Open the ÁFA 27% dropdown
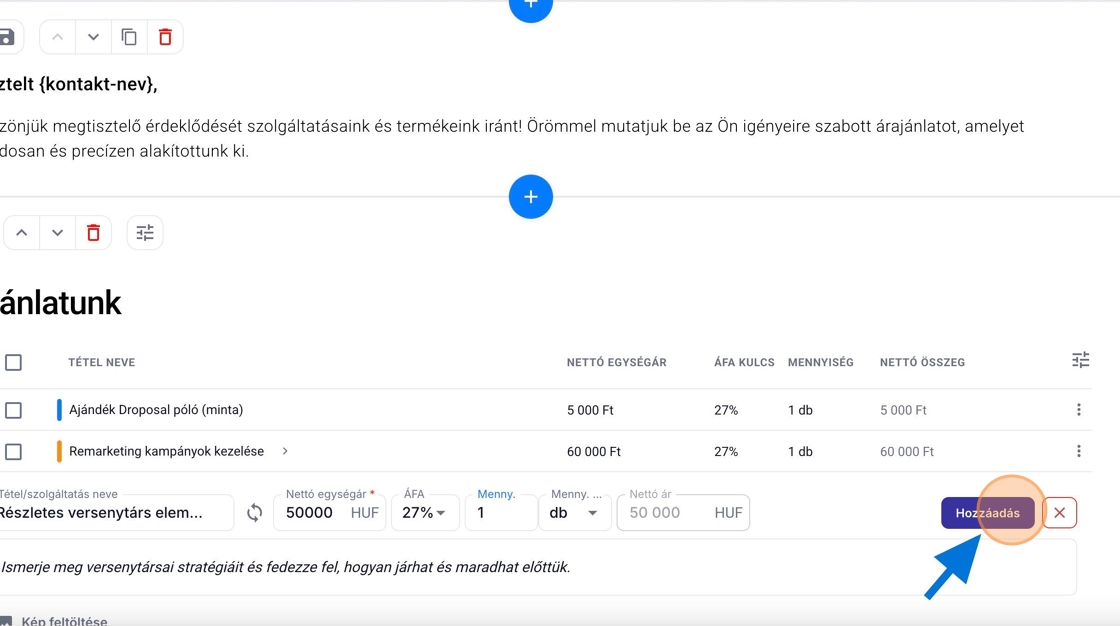Image resolution: width=1120 pixels, height=626 pixels. coord(424,513)
